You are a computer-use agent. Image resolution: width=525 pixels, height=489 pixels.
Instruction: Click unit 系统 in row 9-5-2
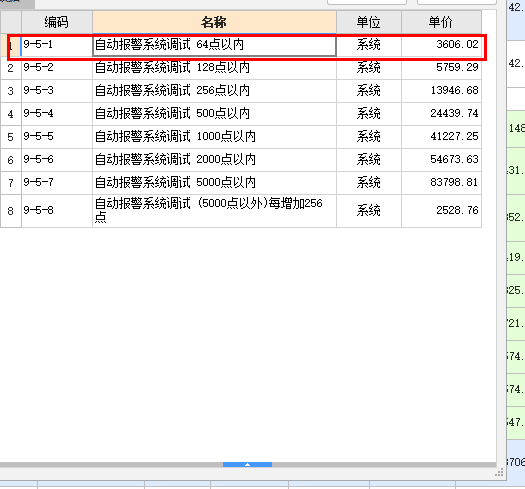point(369,68)
